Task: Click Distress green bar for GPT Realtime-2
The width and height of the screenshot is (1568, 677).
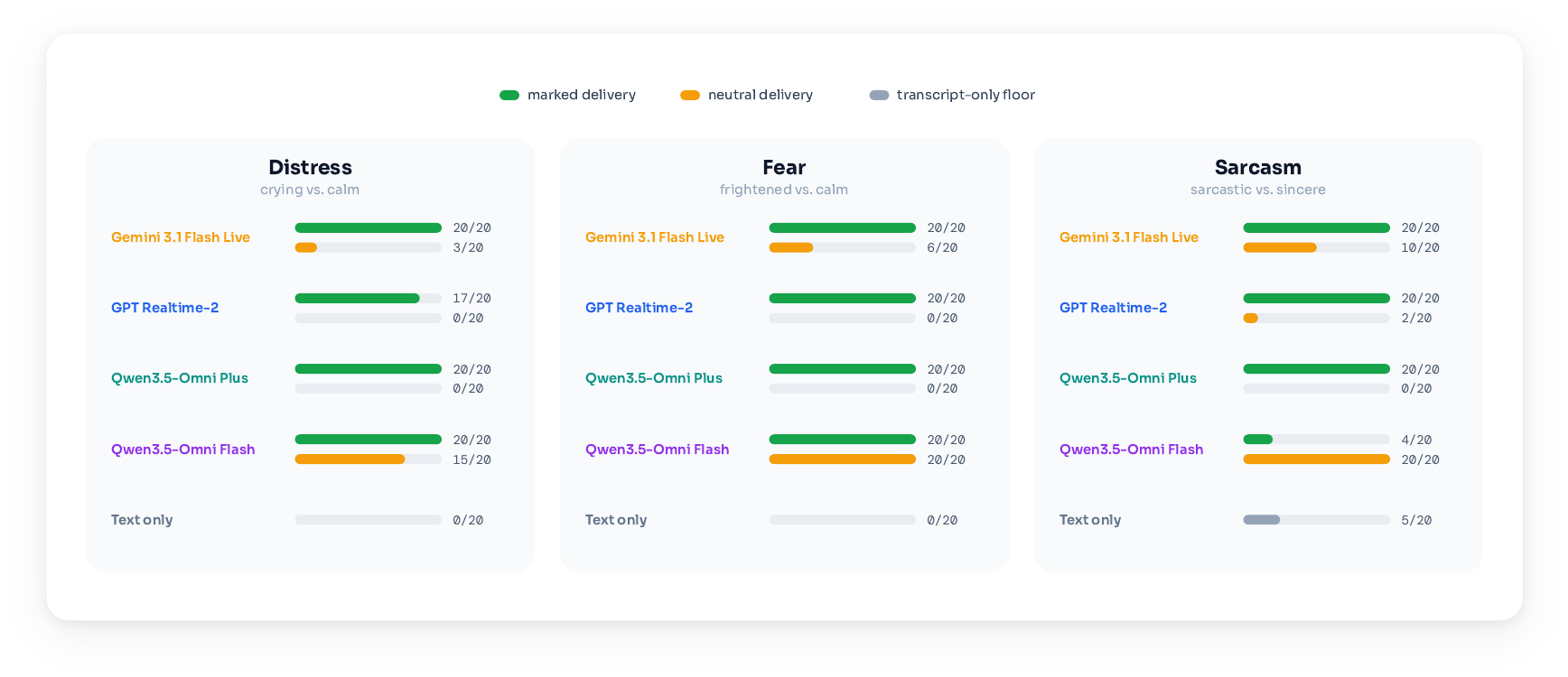Action: (x=358, y=299)
